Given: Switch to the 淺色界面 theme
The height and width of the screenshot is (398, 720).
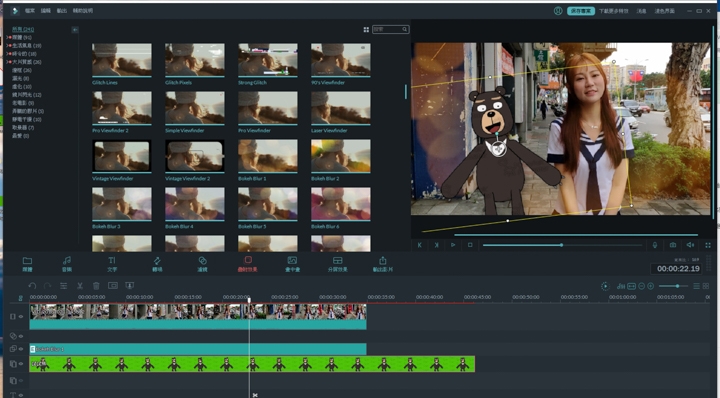Looking at the screenshot, I should pos(664,11).
